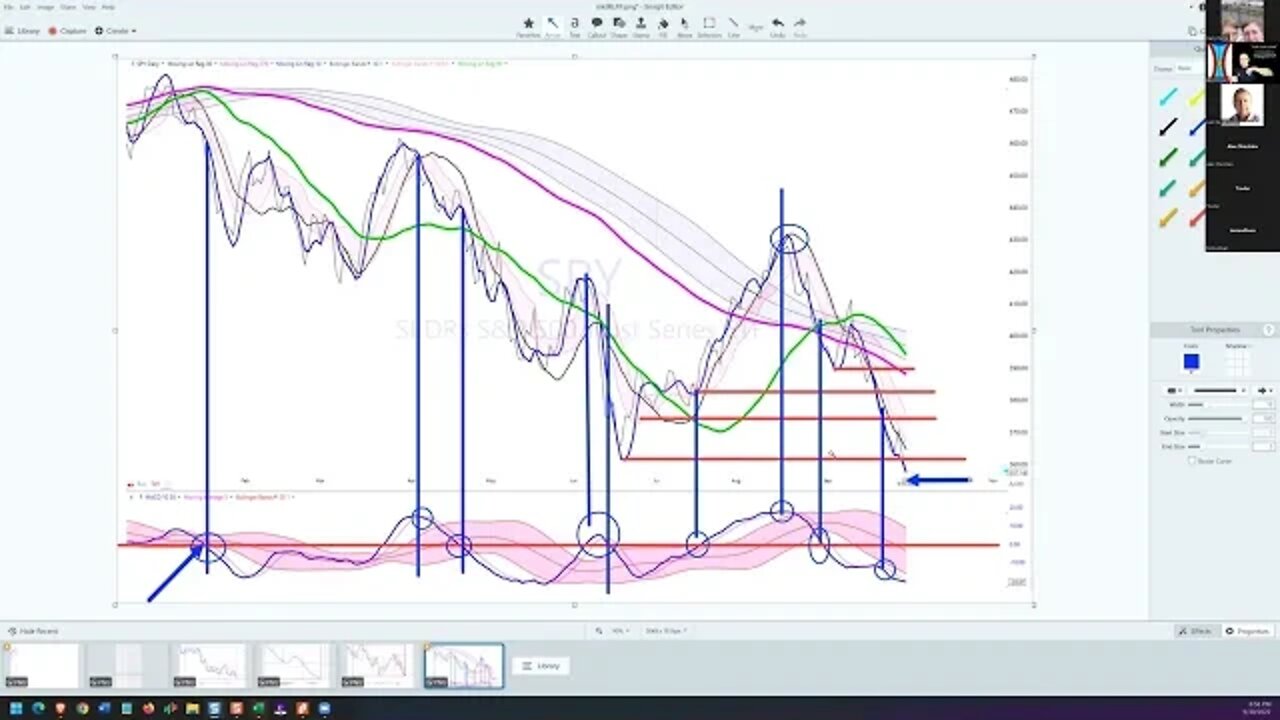
Task: Toggle Hide Recent tray
Action: (x=34, y=631)
